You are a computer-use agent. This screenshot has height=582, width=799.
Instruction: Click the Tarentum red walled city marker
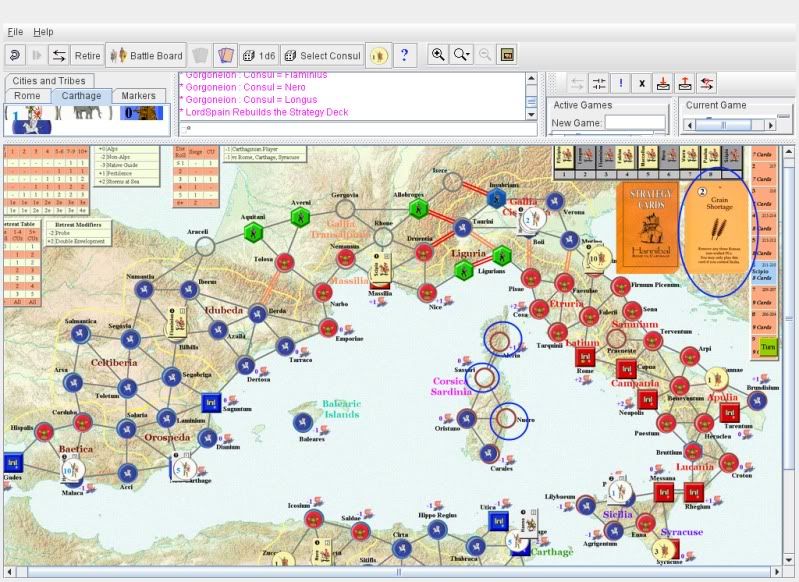point(730,412)
